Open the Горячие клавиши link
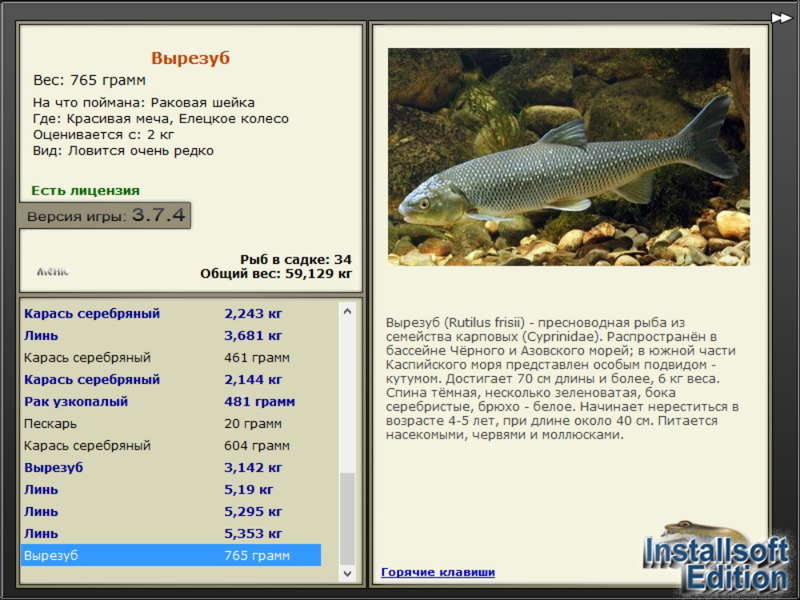Screen dimensions: 800x600 point(437,572)
